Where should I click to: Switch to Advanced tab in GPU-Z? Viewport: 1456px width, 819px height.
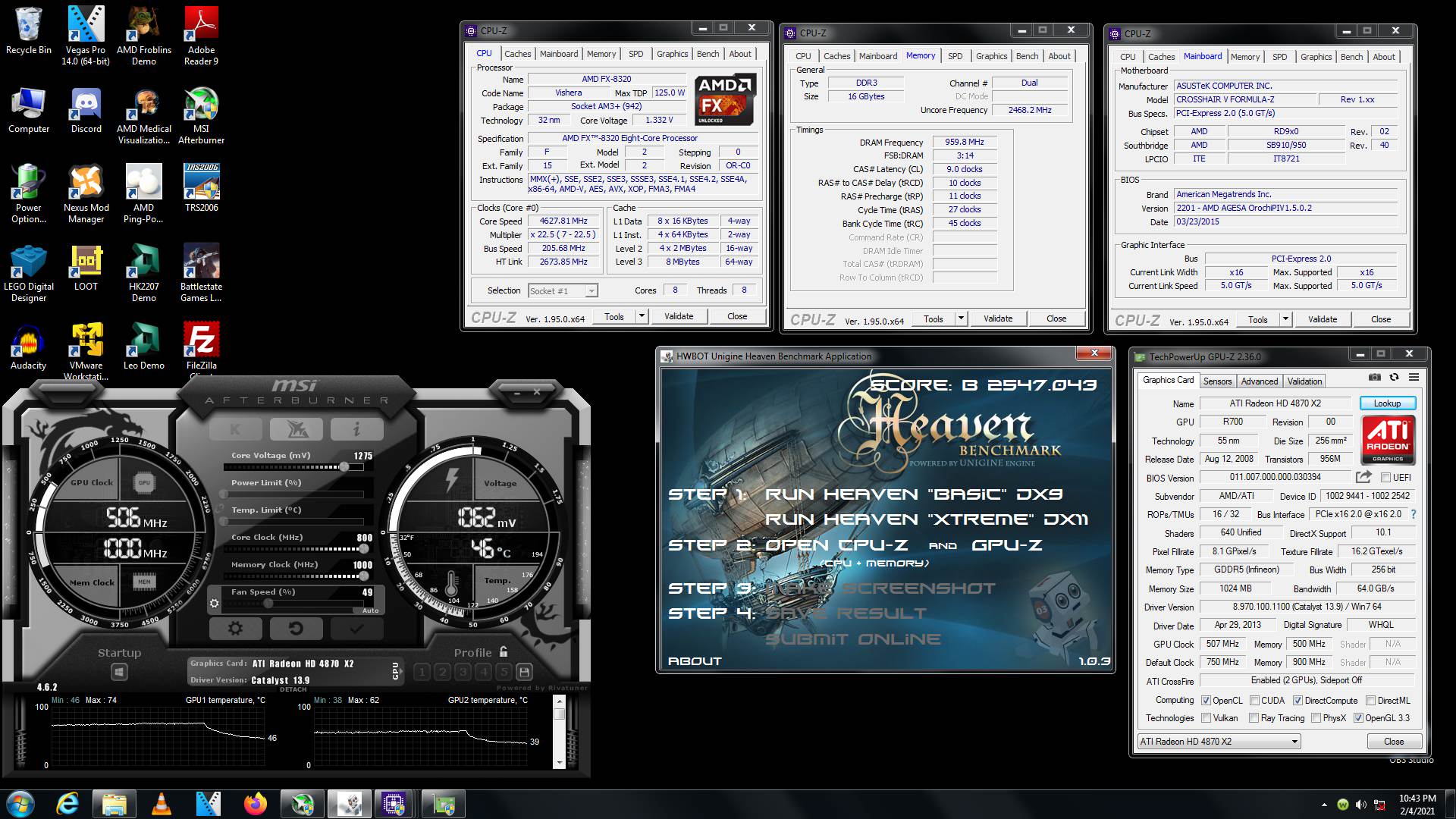pos(1260,381)
